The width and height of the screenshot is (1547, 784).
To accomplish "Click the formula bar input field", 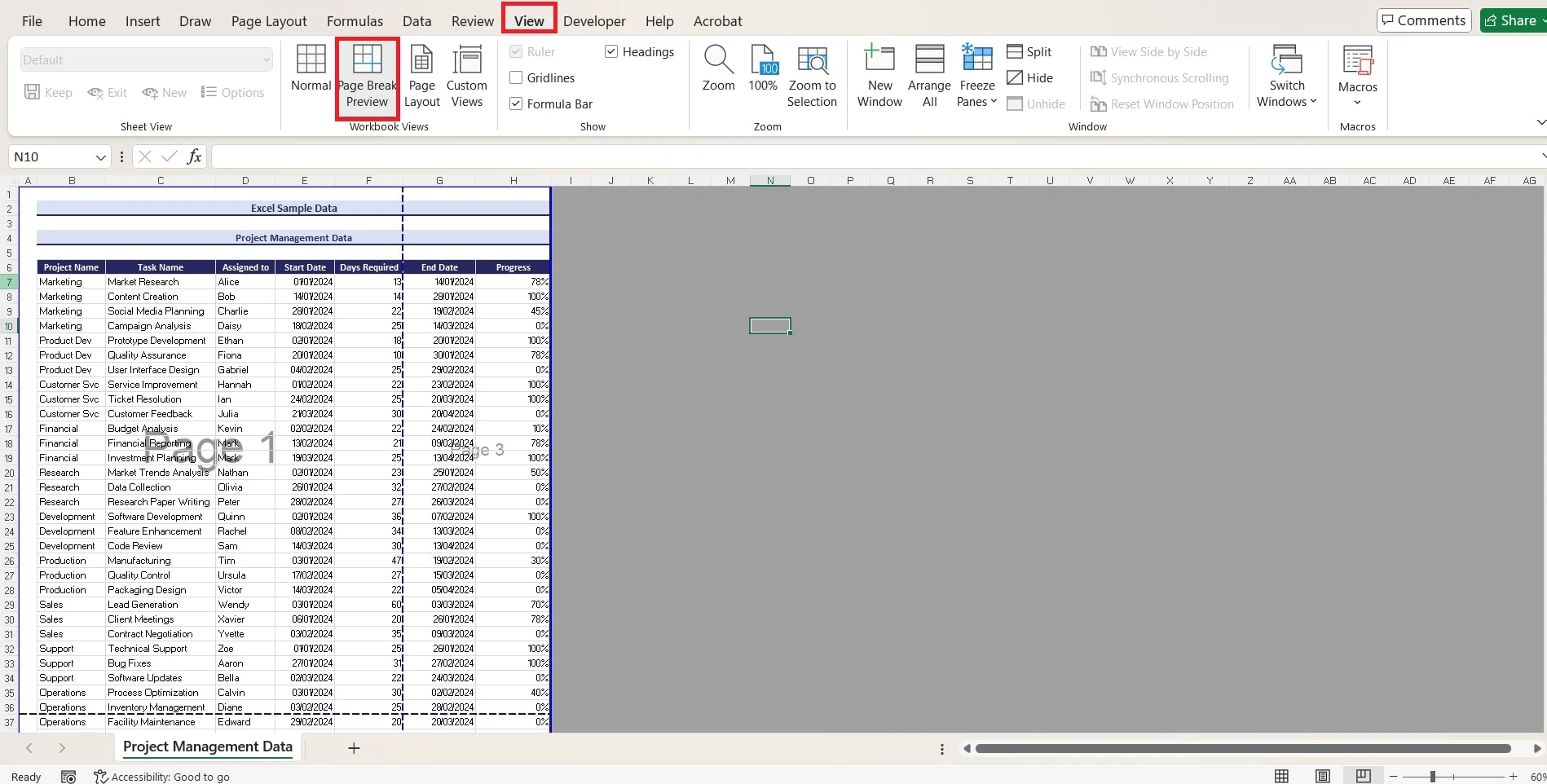I will click(x=876, y=156).
